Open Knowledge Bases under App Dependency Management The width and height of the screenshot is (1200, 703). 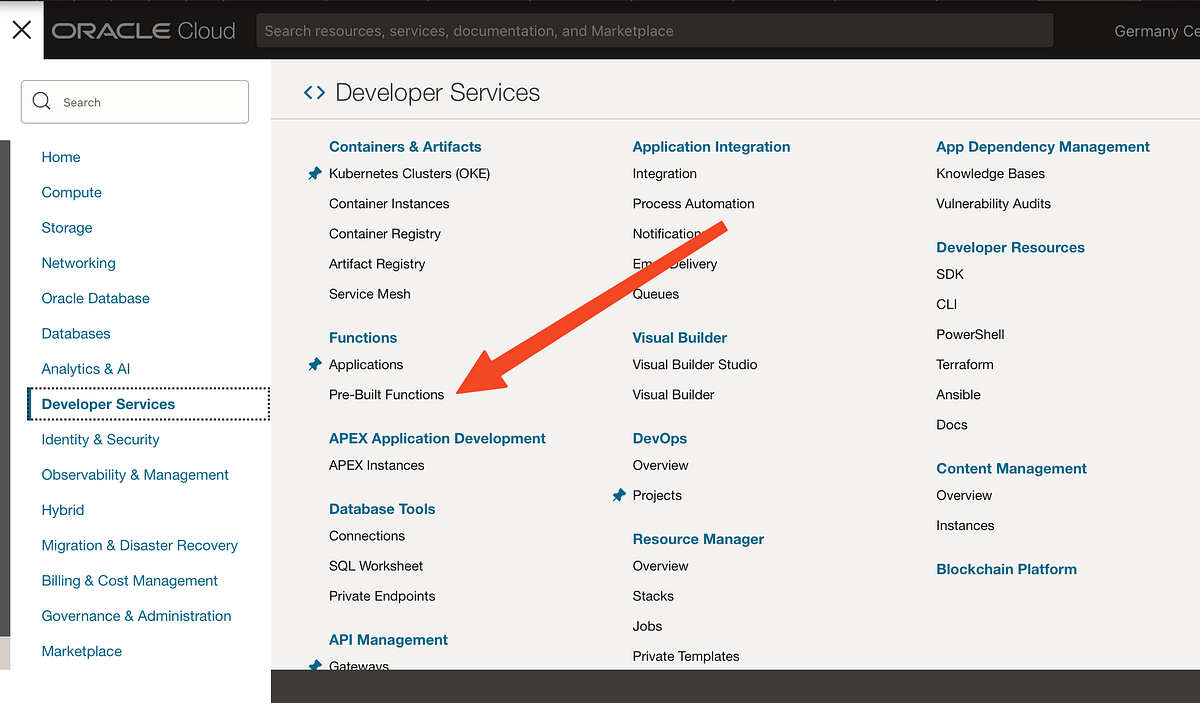click(990, 173)
